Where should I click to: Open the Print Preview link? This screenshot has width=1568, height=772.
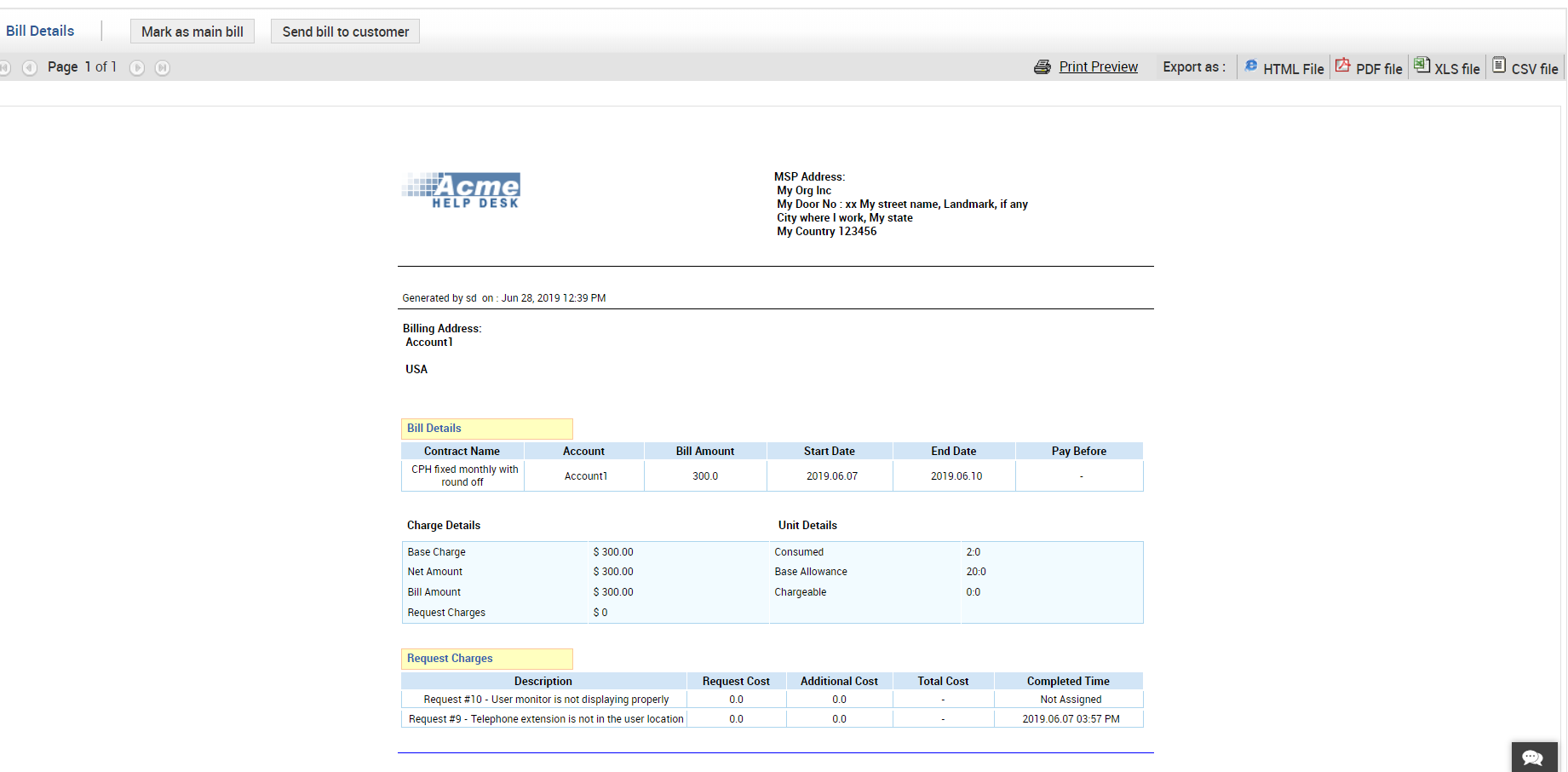click(x=1098, y=66)
